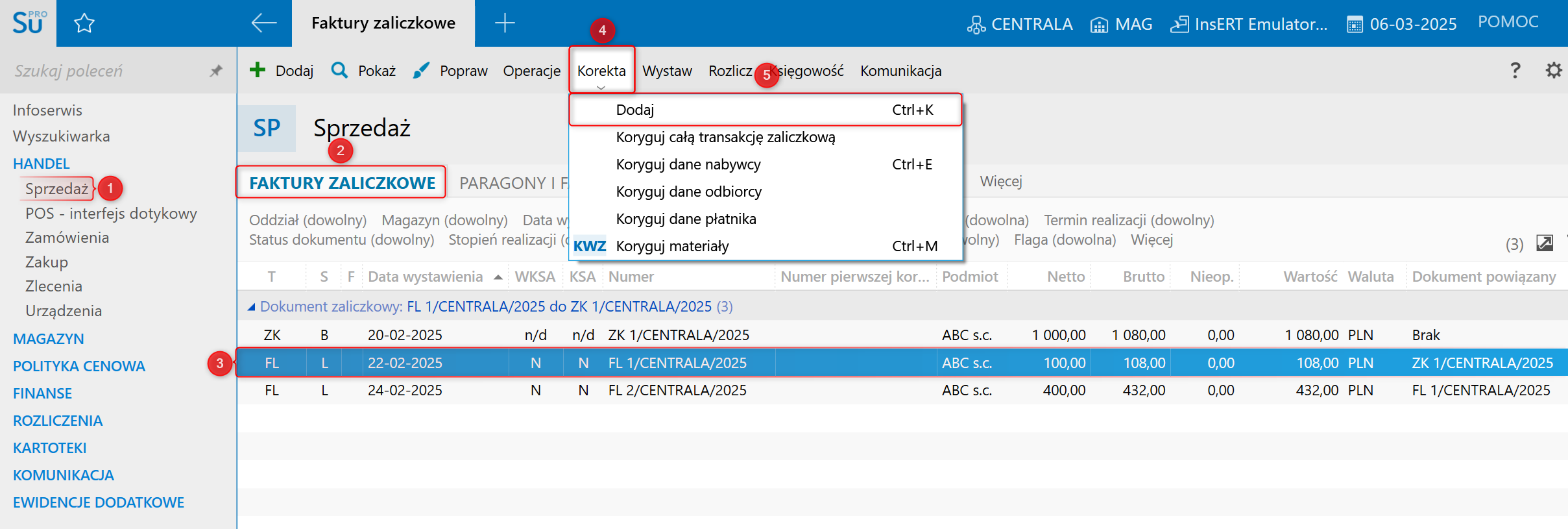Expand the POLITYKA CENOWA section
This screenshot has height=529, width=1568.
[x=79, y=366]
